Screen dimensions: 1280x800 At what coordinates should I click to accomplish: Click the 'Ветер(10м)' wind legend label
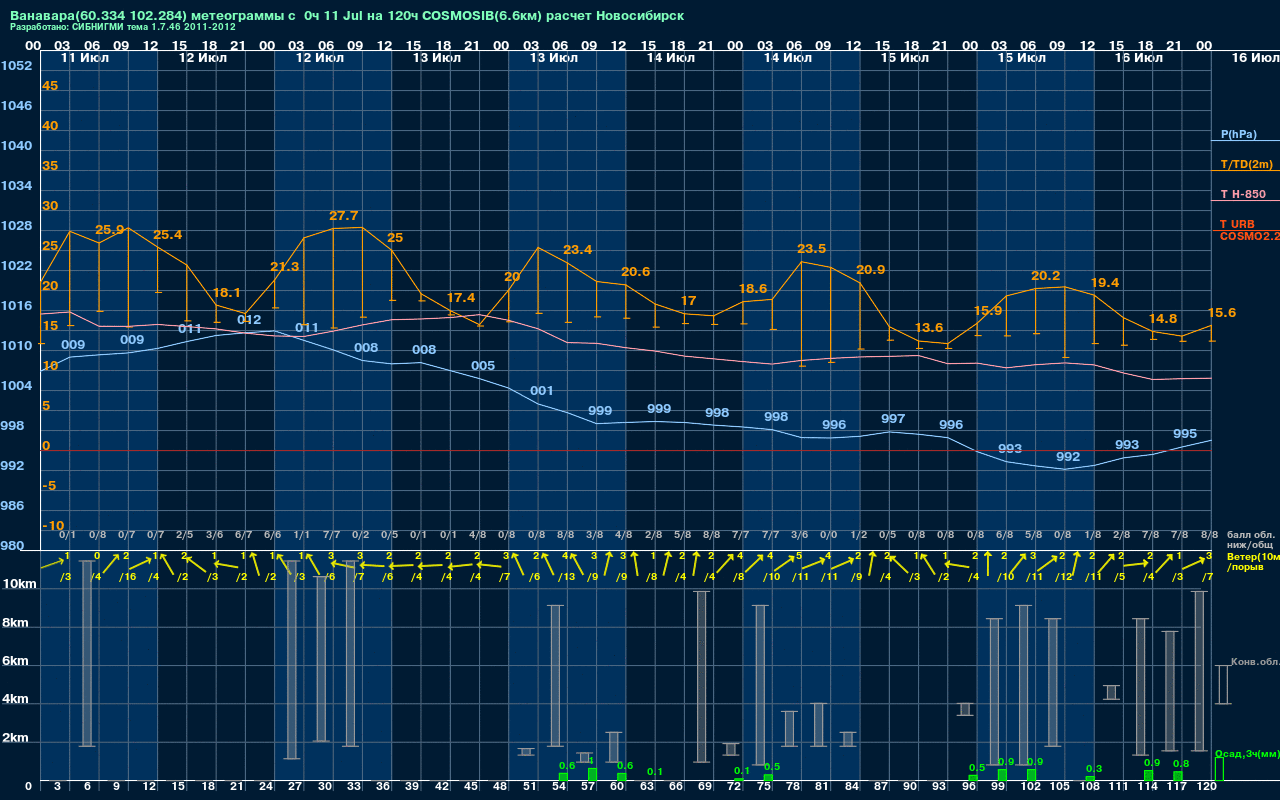coord(1253,556)
